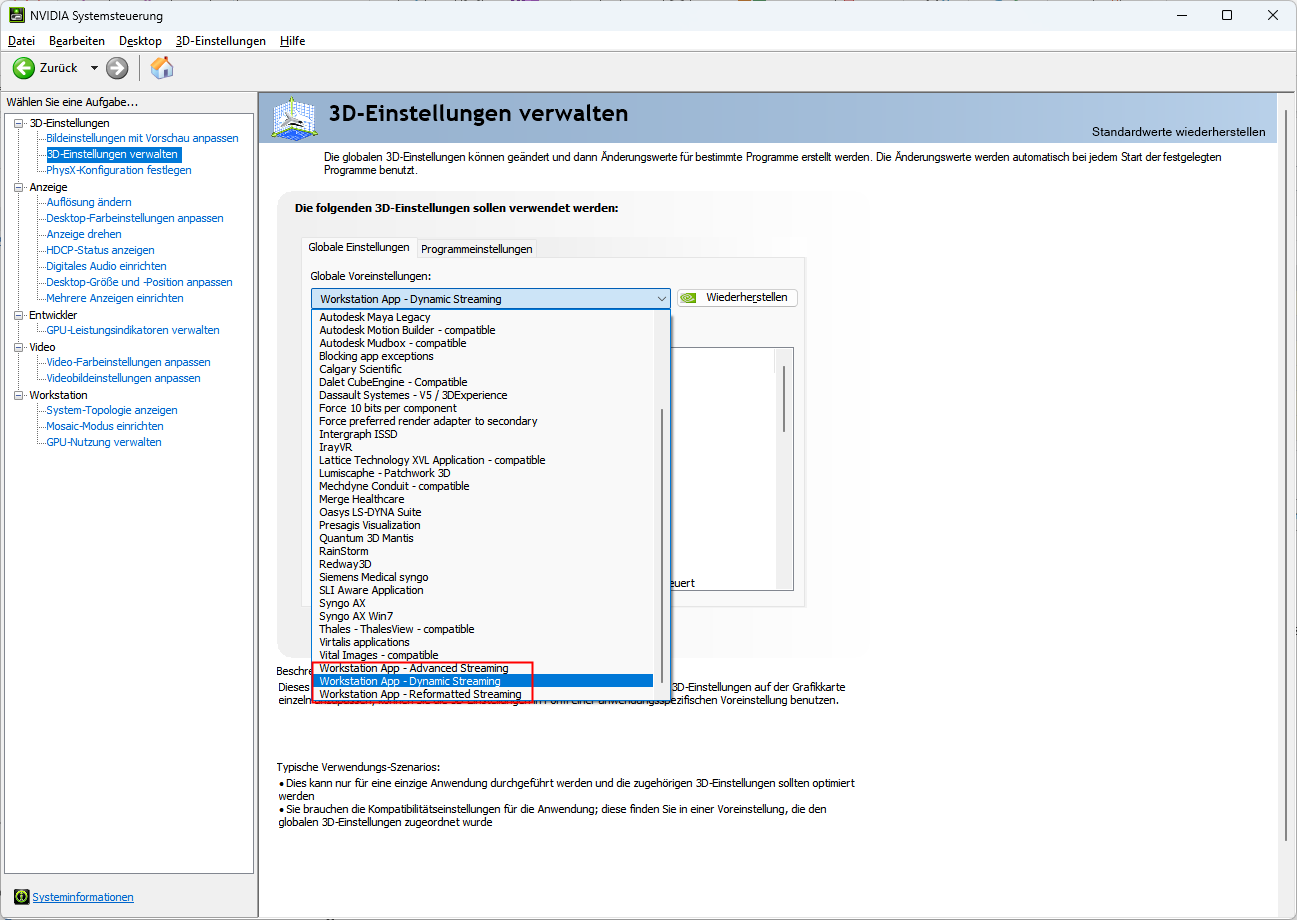
Task: Click the grey forward arrow icon
Action: pos(117,68)
